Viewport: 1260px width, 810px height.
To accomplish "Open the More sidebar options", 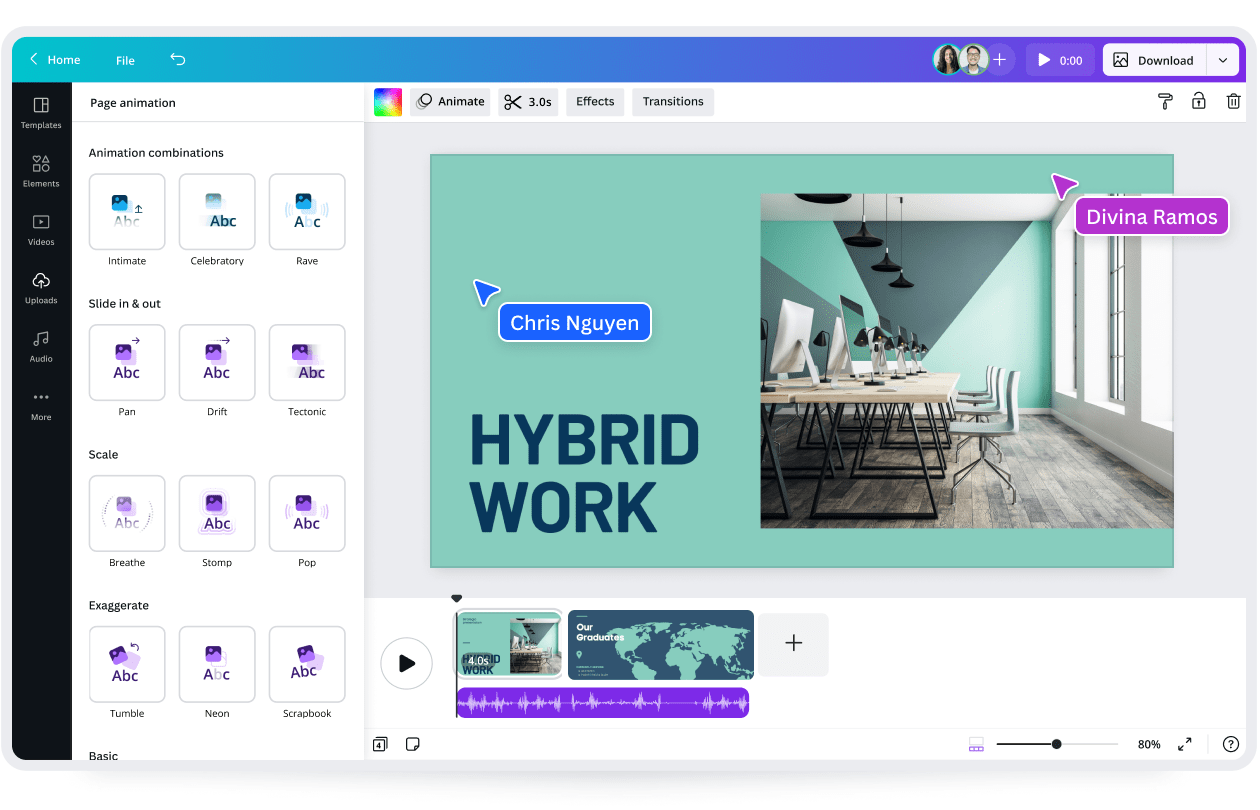I will click(41, 403).
